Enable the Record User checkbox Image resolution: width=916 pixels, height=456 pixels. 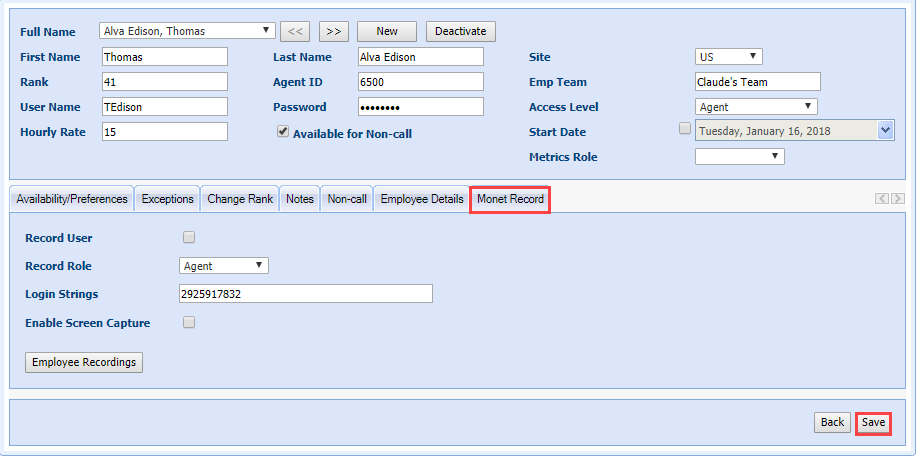(x=189, y=237)
